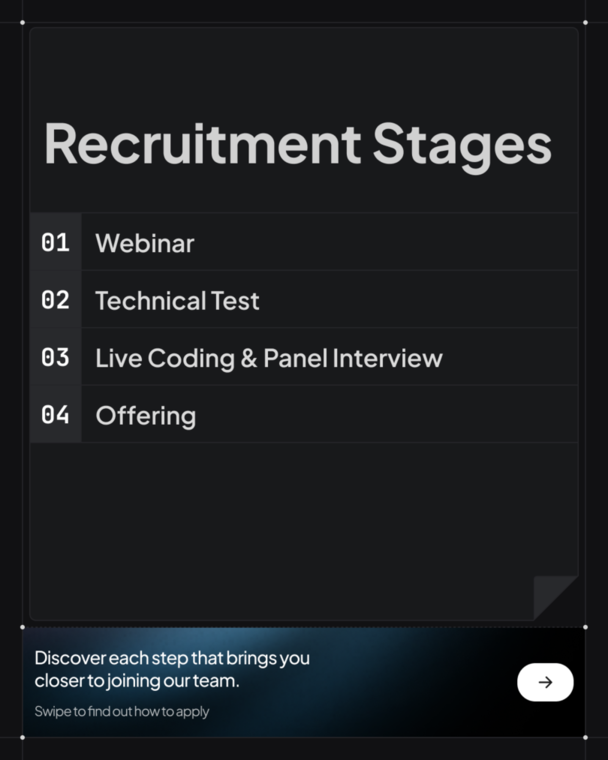
Task: Choose Live Coding & Panel Interview text
Action: tap(268, 358)
